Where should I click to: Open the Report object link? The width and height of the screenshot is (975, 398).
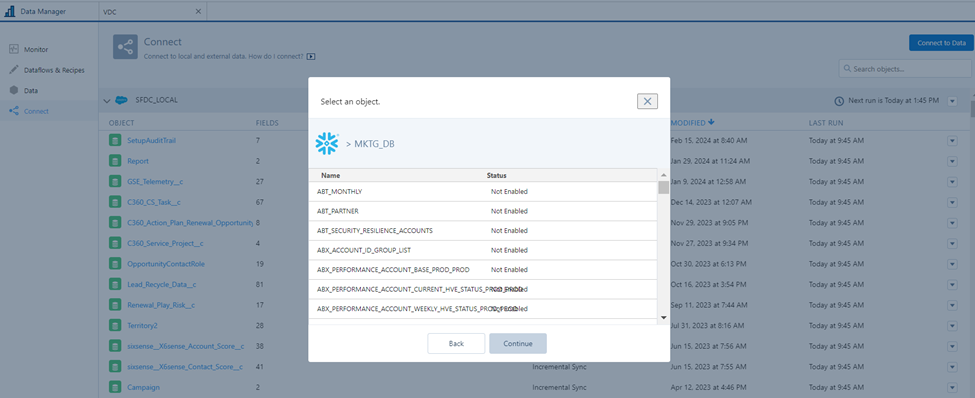pos(138,161)
